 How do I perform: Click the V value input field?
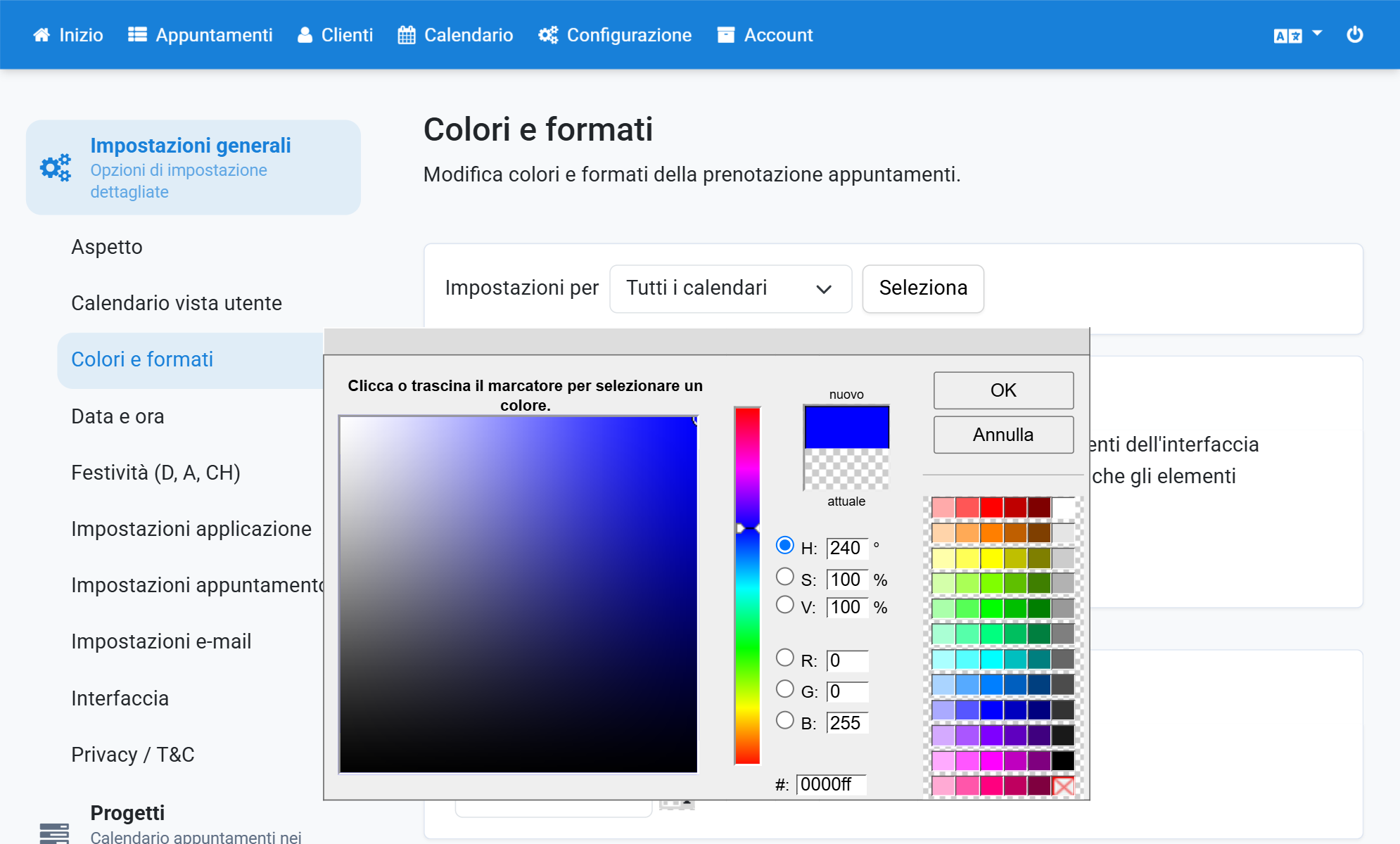tap(847, 607)
